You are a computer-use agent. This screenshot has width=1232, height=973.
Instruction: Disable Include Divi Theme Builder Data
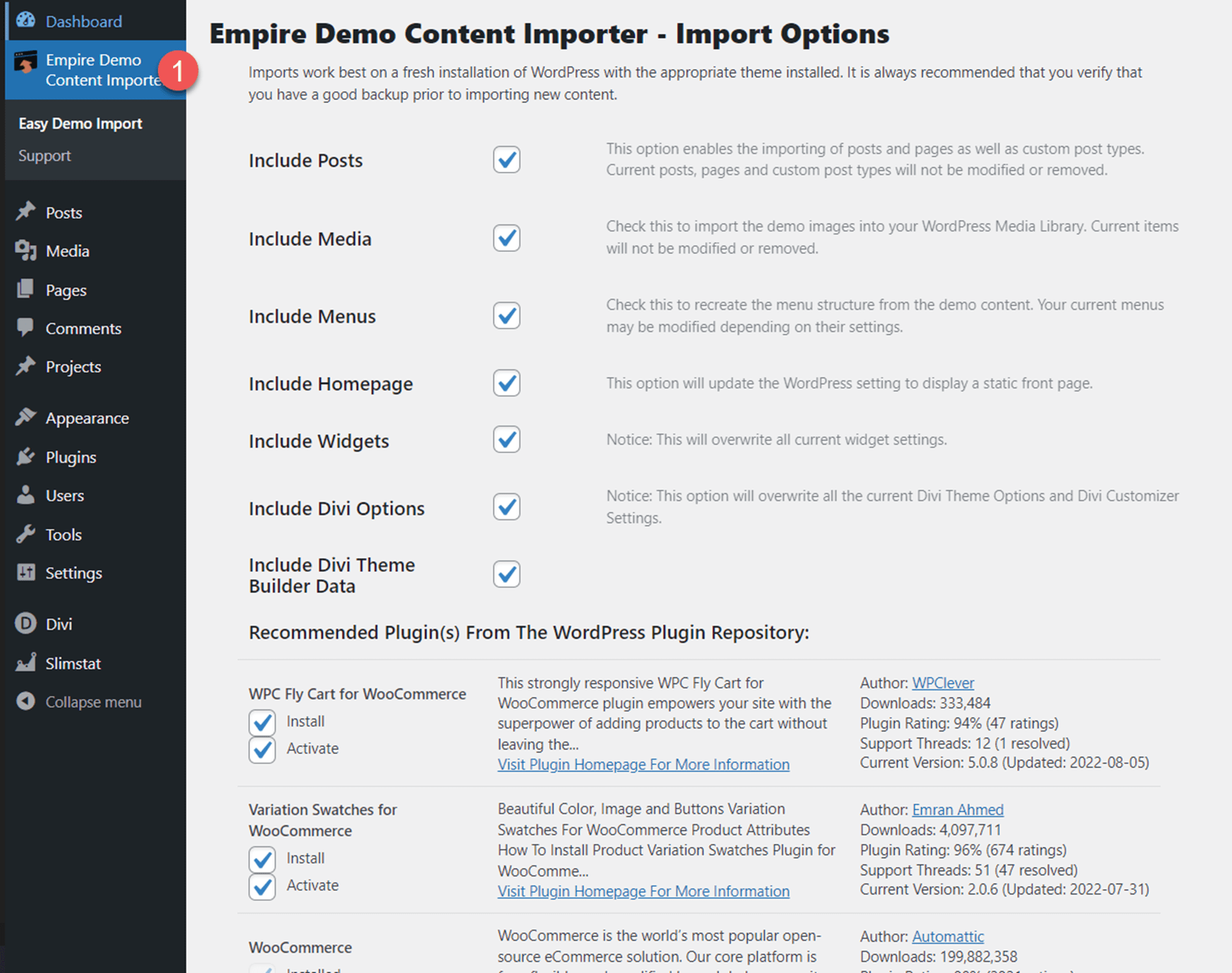[x=506, y=574]
